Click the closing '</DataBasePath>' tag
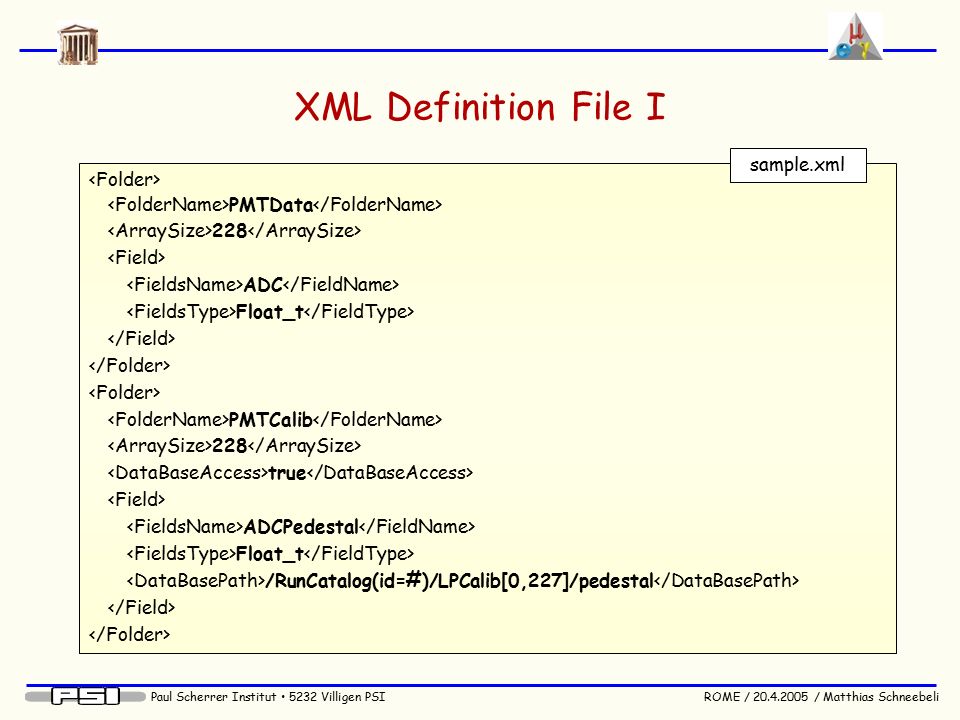 [x=727, y=580]
